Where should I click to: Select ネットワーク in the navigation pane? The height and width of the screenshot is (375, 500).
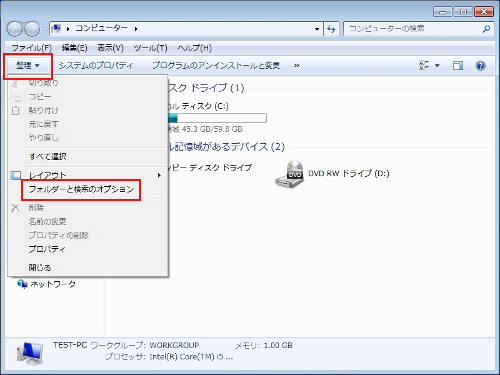click(53, 284)
